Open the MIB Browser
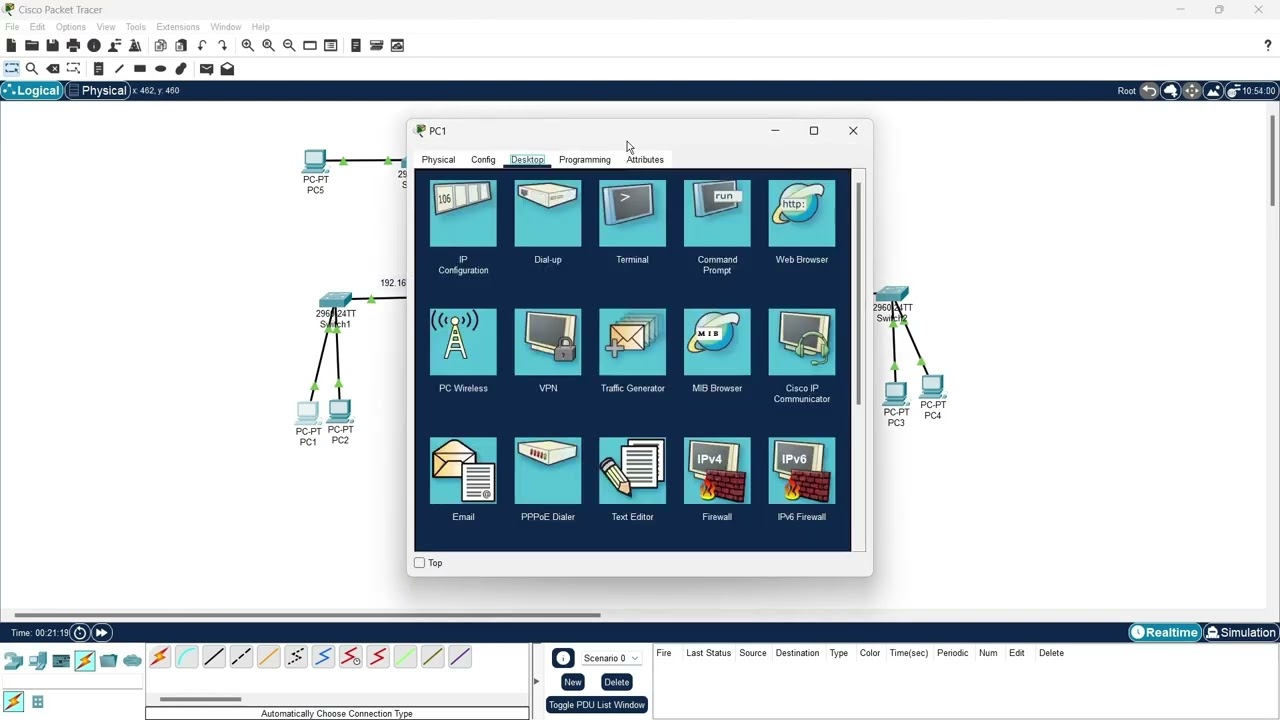This screenshot has height=720, width=1280. tap(717, 342)
